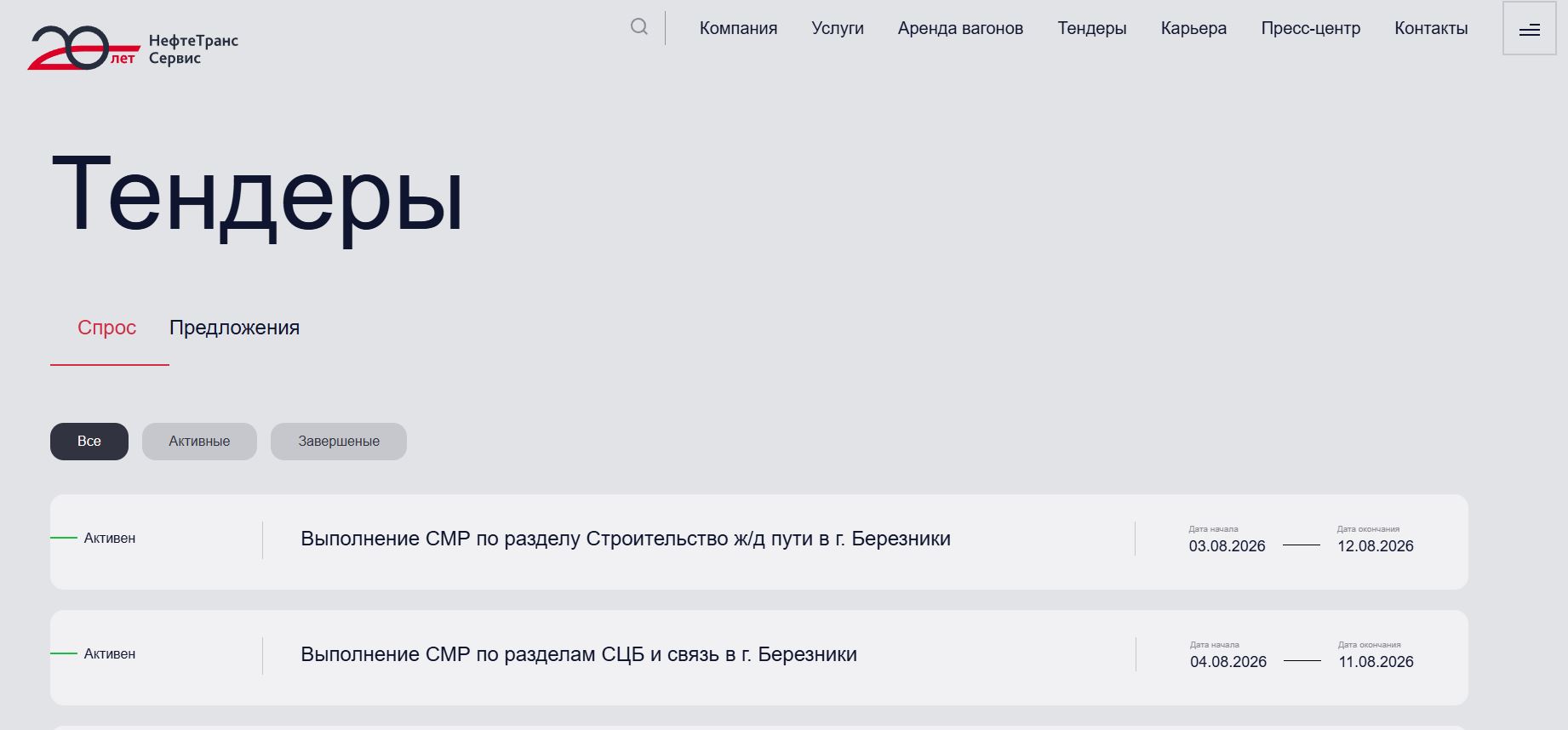The image size is (1568, 730).
Task: Open tender Строительство ж/д пути в Березники
Action: point(626,539)
